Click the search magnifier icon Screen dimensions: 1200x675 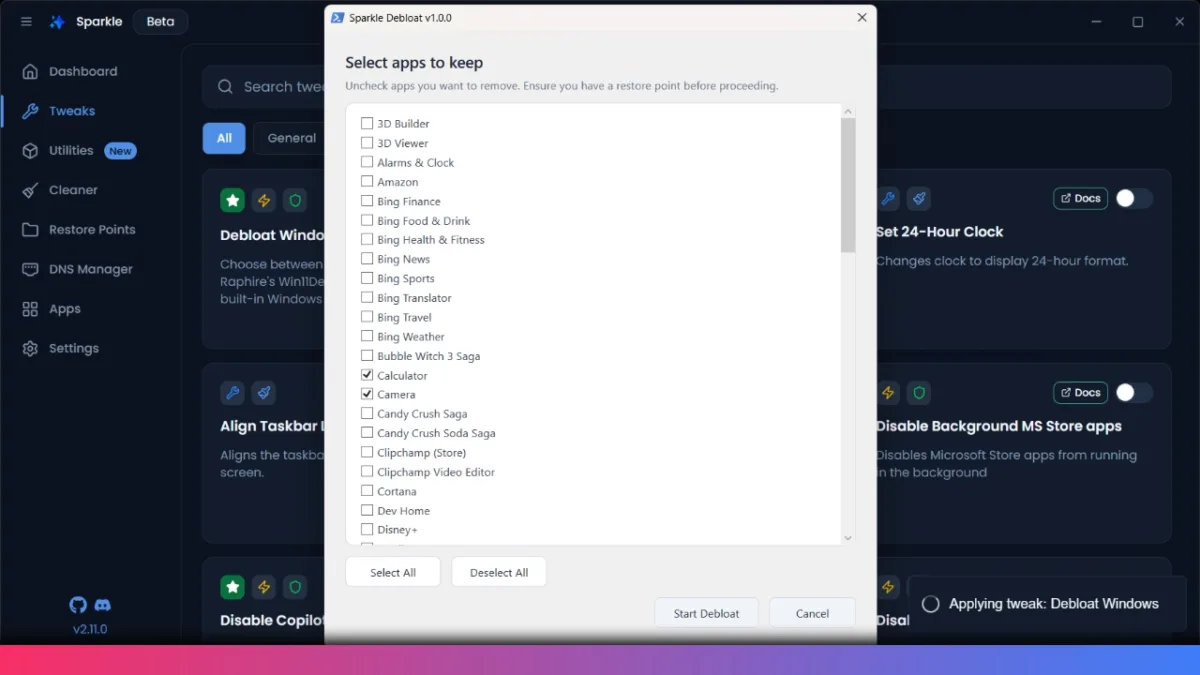pos(226,87)
